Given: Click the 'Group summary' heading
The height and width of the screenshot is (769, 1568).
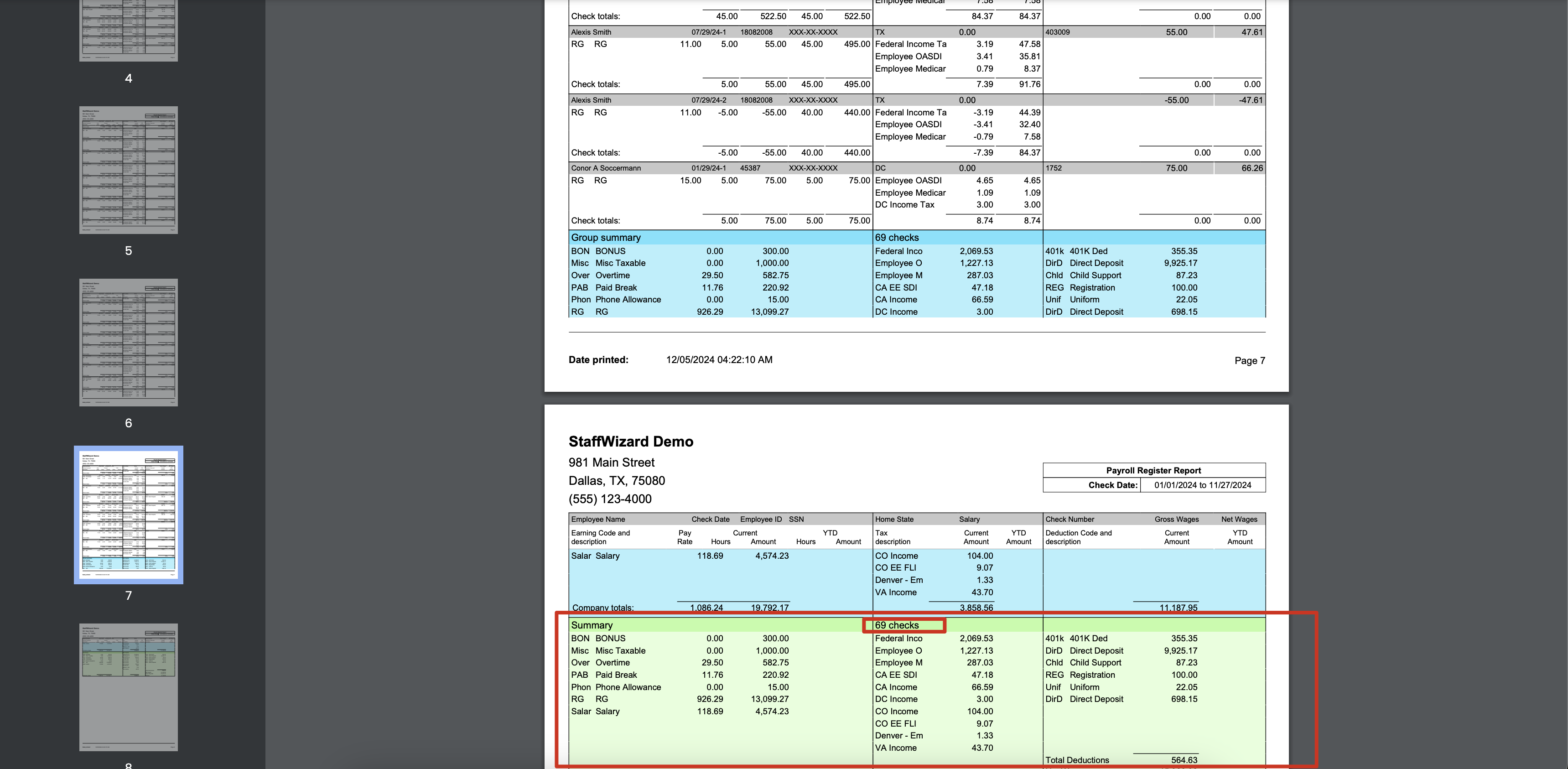Looking at the screenshot, I should pyautogui.click(x=606, y=238).
